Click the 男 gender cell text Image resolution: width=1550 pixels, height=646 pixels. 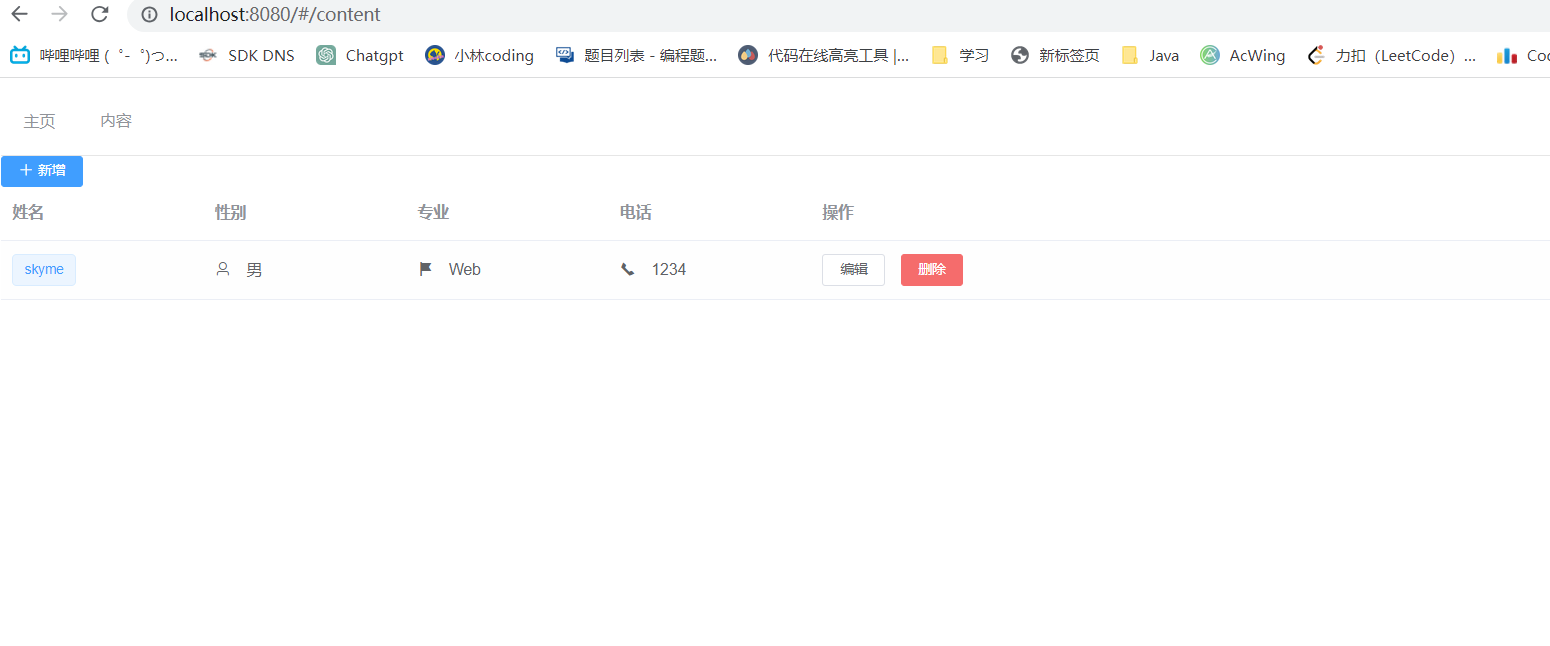point(255,270)
